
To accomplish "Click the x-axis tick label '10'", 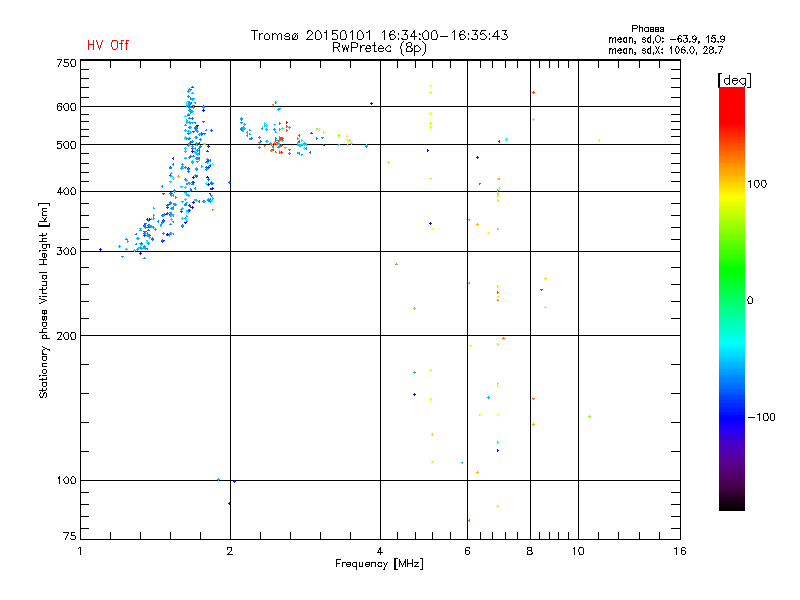I will point(578,551).
